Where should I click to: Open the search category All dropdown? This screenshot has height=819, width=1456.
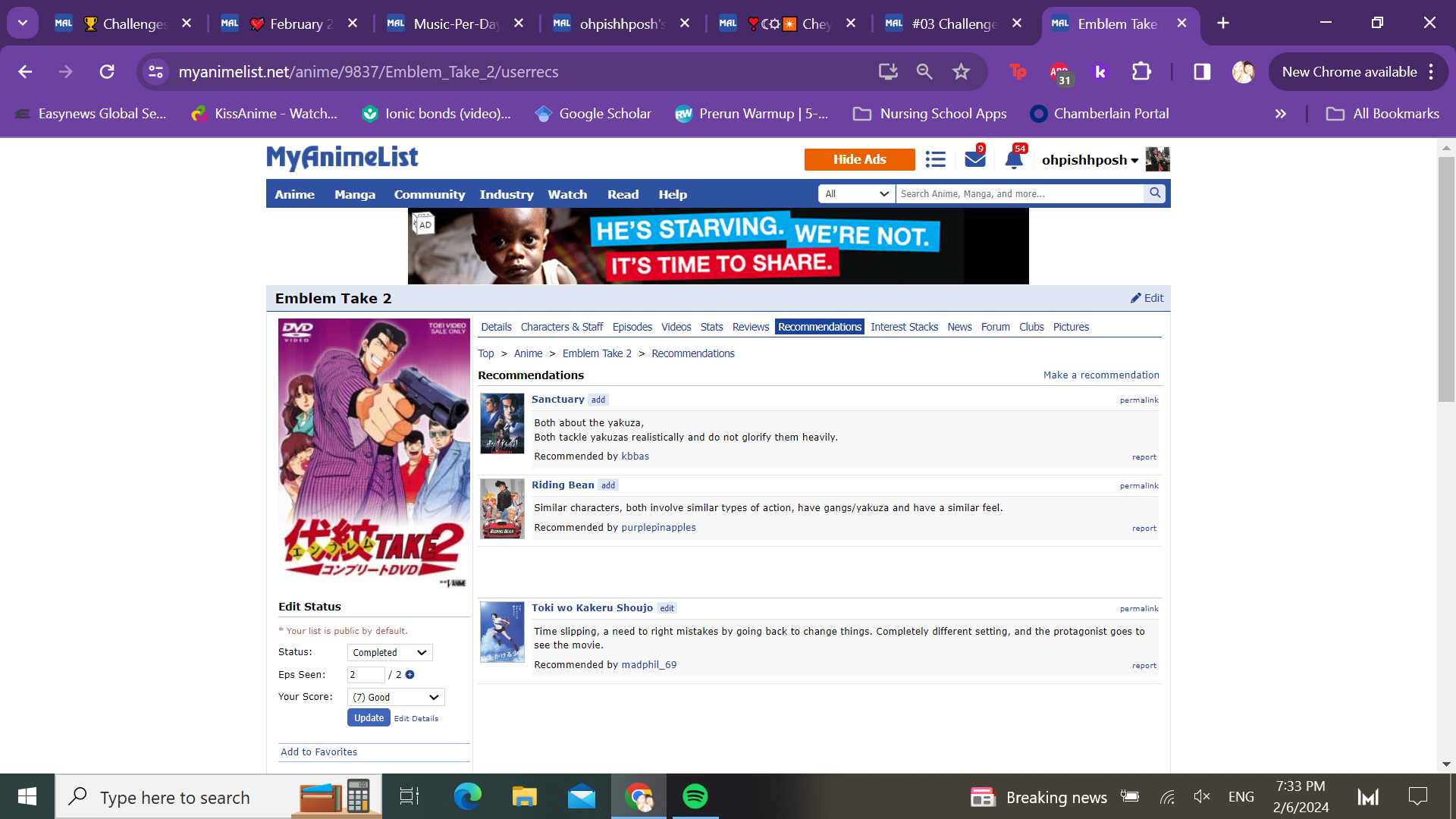856,194
